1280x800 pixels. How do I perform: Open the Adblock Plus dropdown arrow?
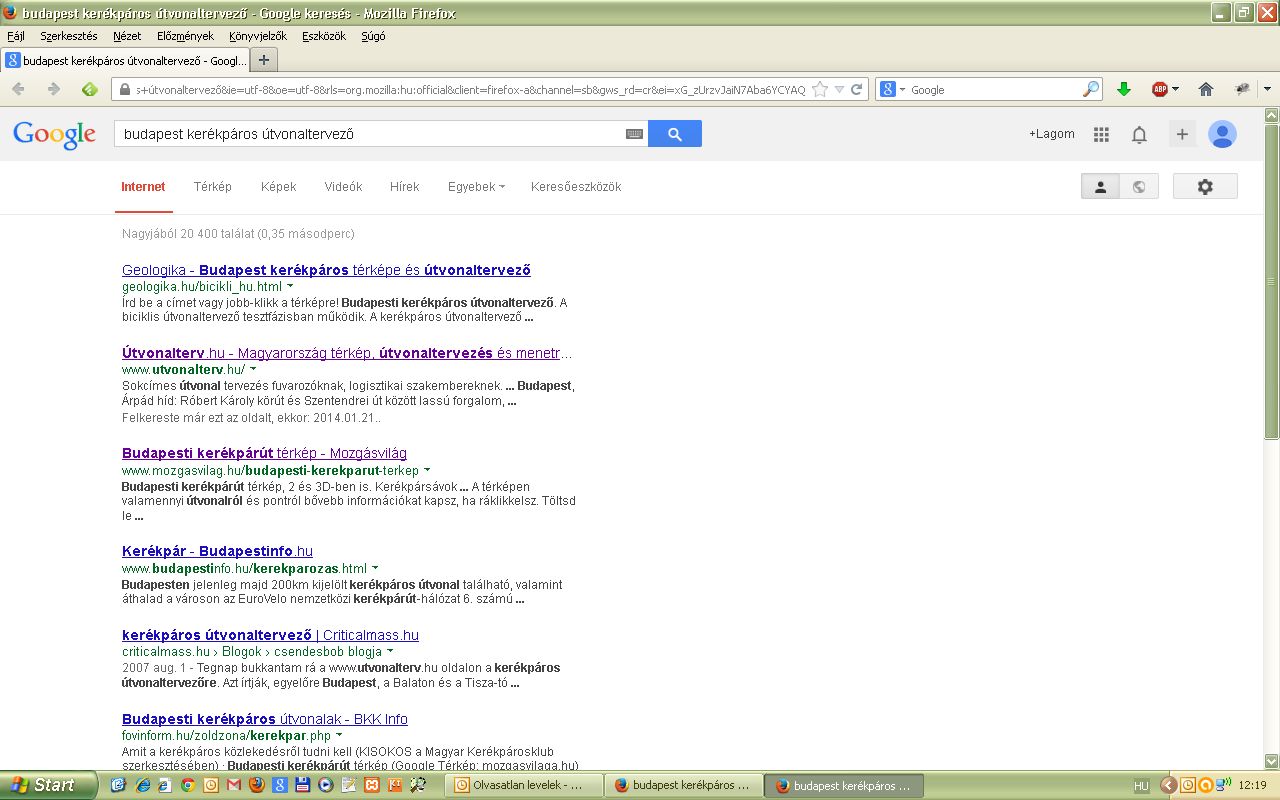(x=1174, y=89)
